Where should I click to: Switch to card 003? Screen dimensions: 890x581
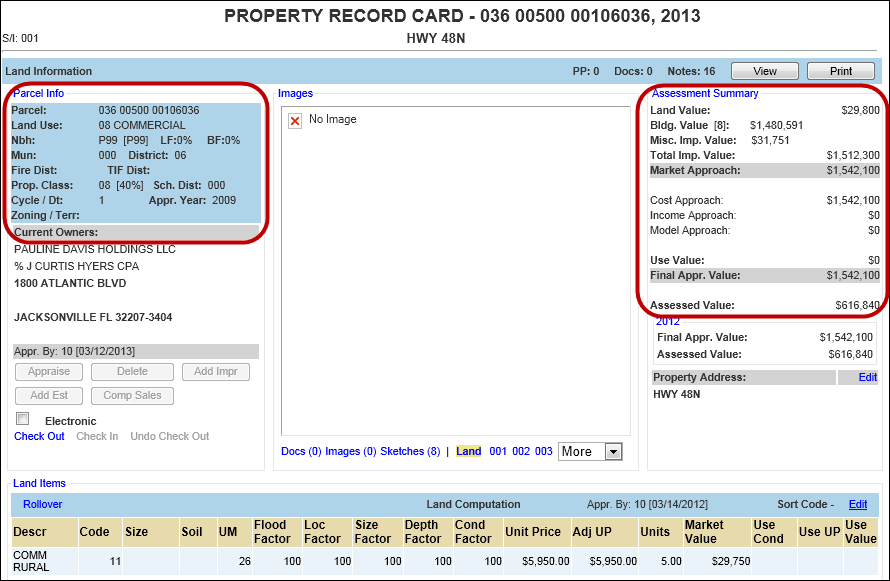click(543, 451)
